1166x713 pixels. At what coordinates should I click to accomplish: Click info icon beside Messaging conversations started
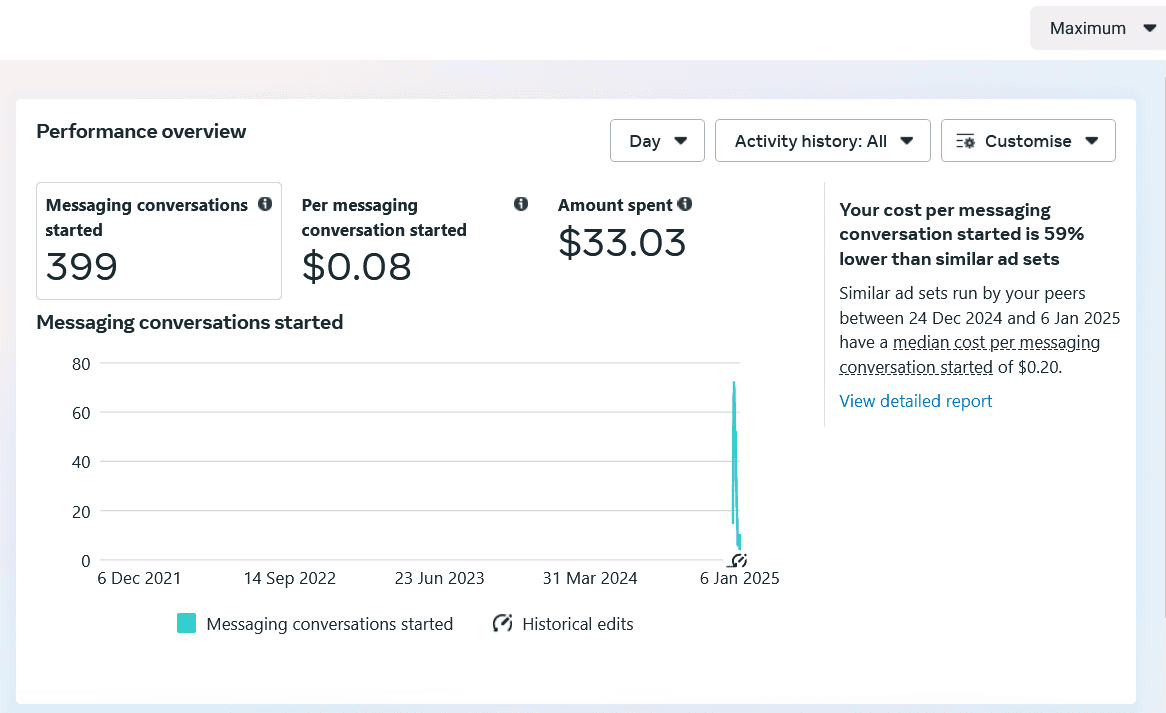click(265, 204)
